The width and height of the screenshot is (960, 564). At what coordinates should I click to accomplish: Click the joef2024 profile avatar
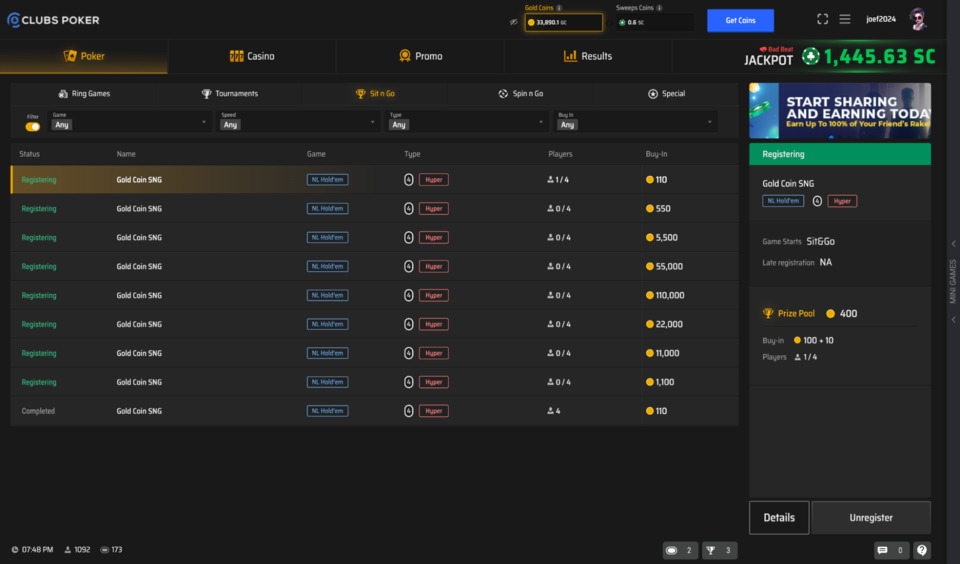[917, 19]
